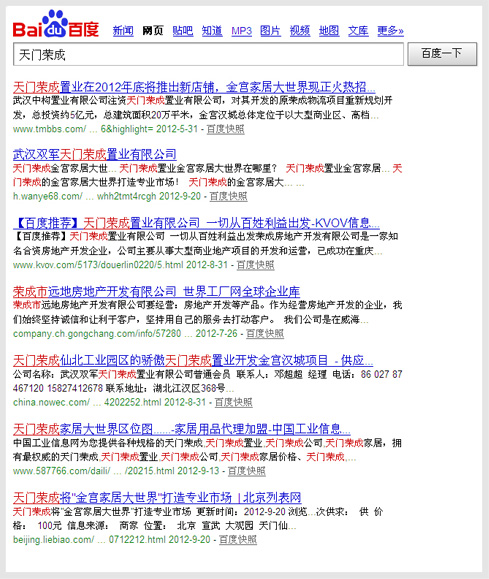The height and width of the screenshot is (579, 489).
Task: Click the search box containing 天门荣成
Action: tap(208, 54)
